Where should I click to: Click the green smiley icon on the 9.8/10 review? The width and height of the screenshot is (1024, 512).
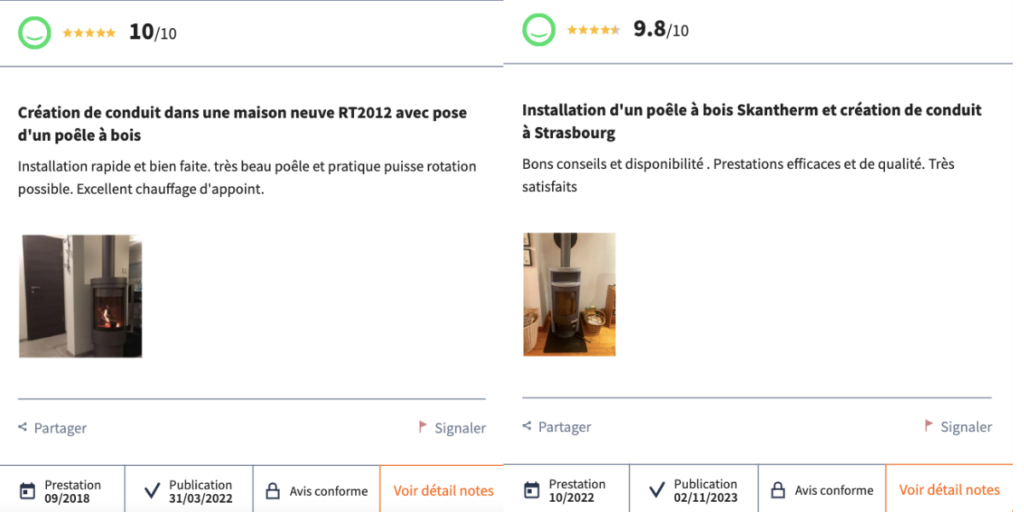(539, 30)
